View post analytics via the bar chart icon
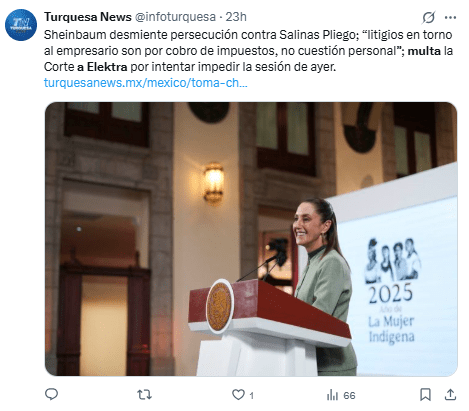Screen dimensions: 469x411 tap(332, 395)
